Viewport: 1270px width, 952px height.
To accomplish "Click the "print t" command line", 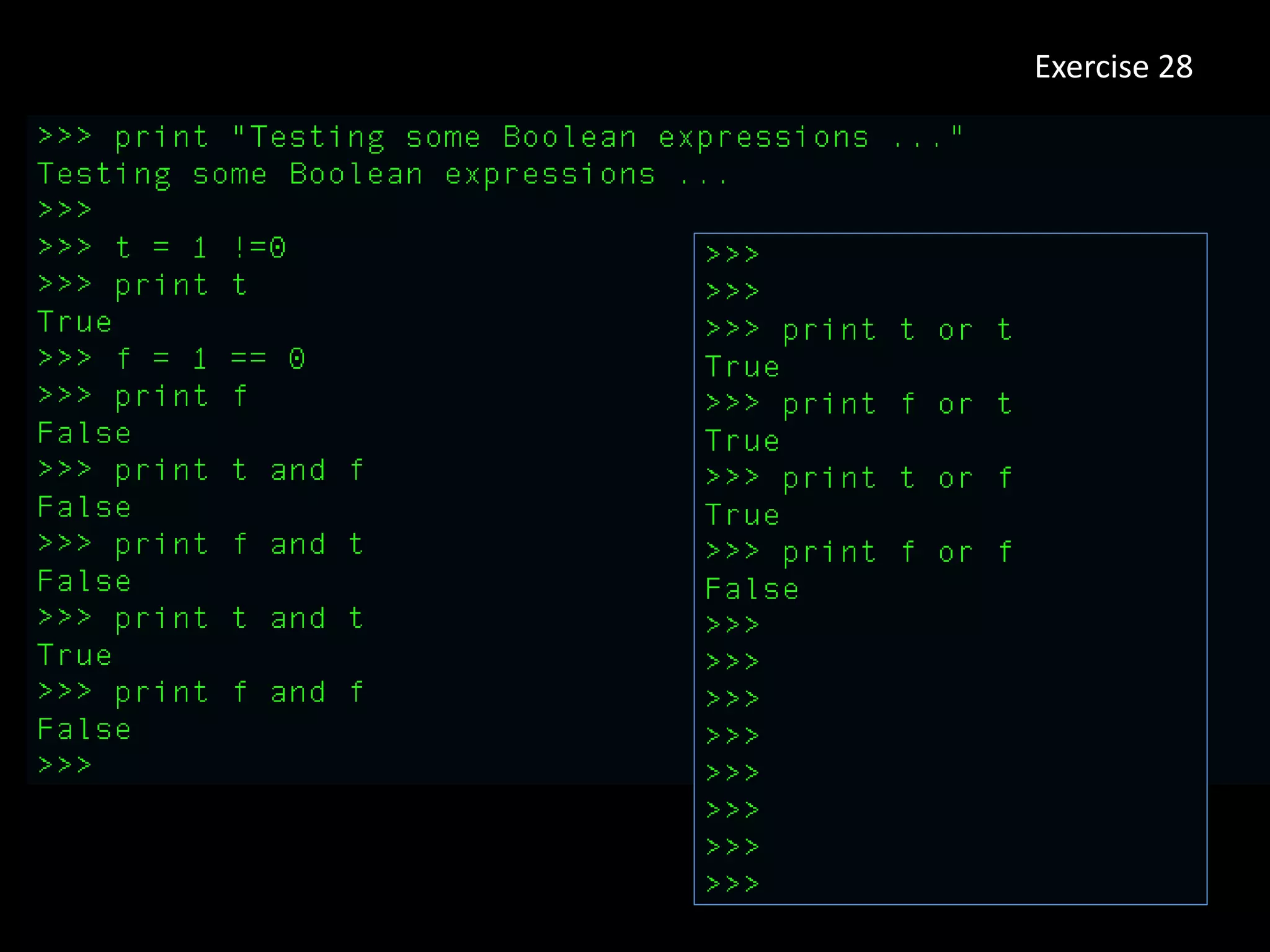I will click(142, 285).
